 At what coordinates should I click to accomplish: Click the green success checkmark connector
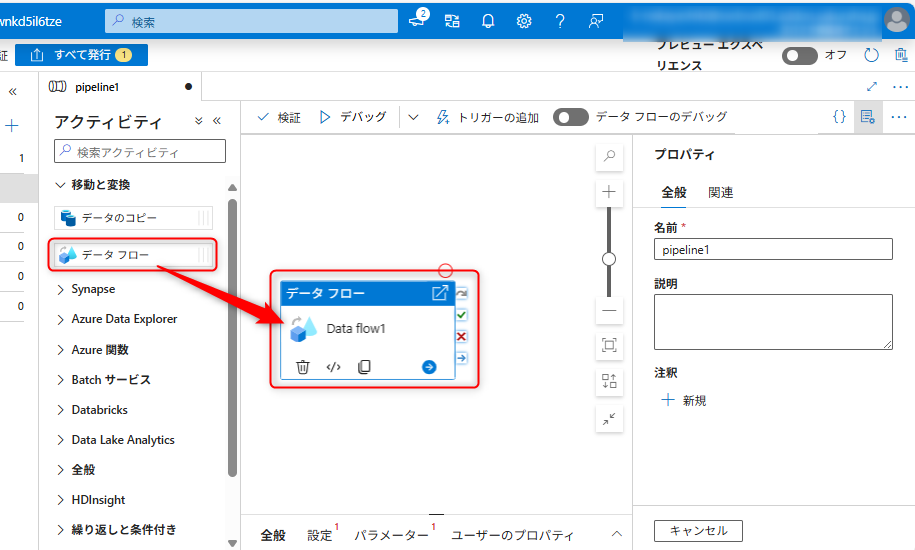(x=462, y=315)
